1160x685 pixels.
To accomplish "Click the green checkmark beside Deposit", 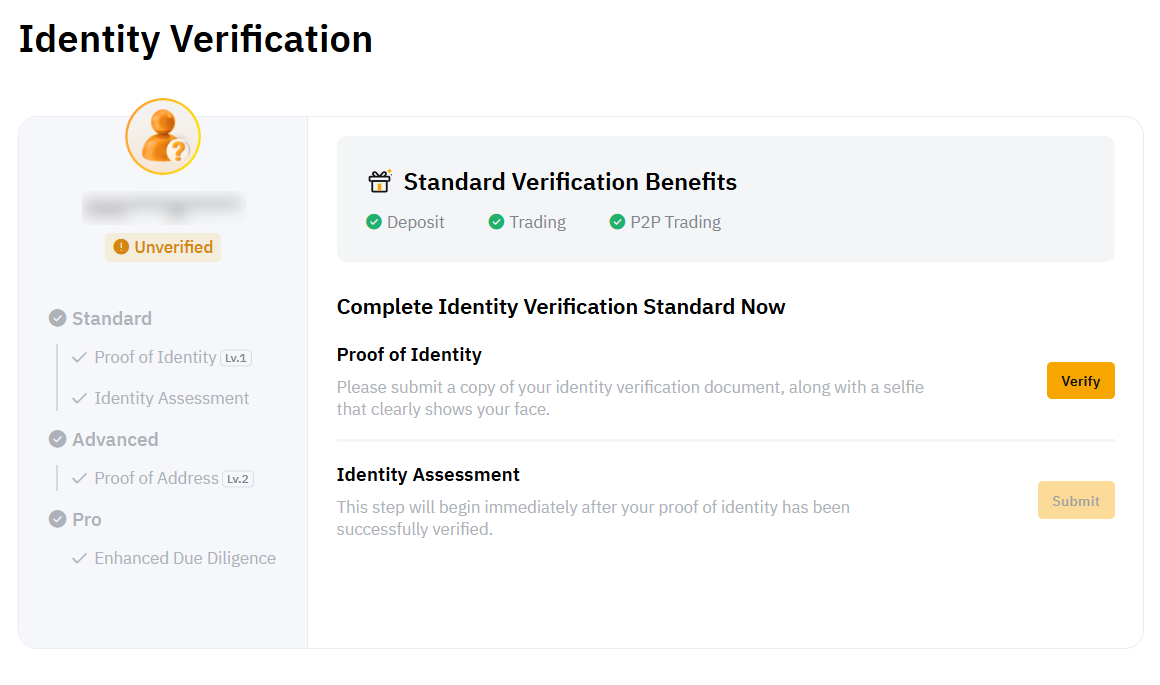I will point(374,222).
